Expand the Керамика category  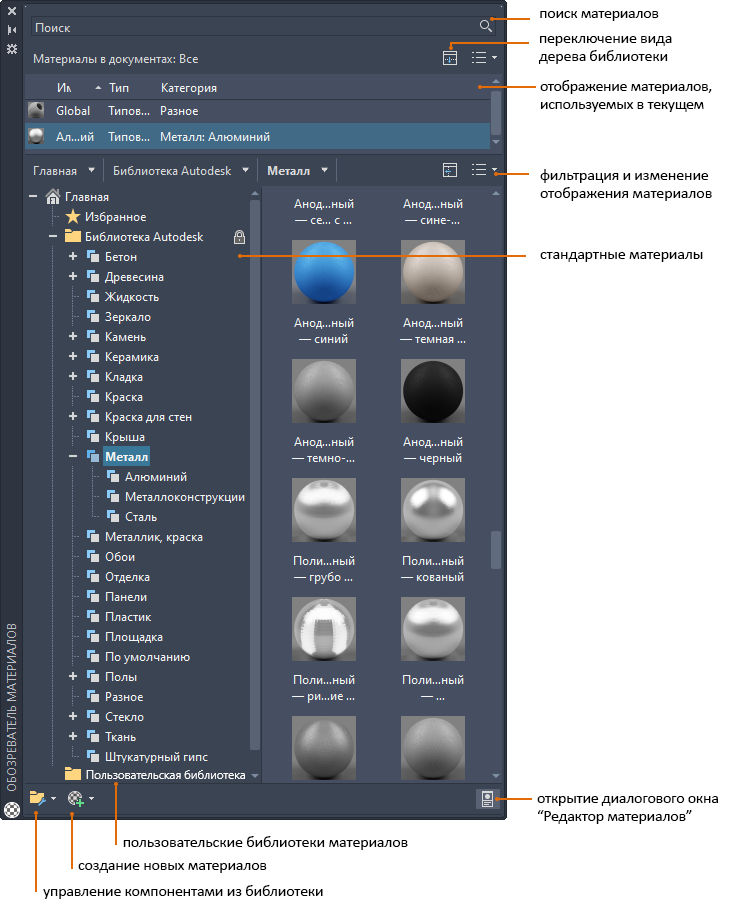click(x=73, y=356)
